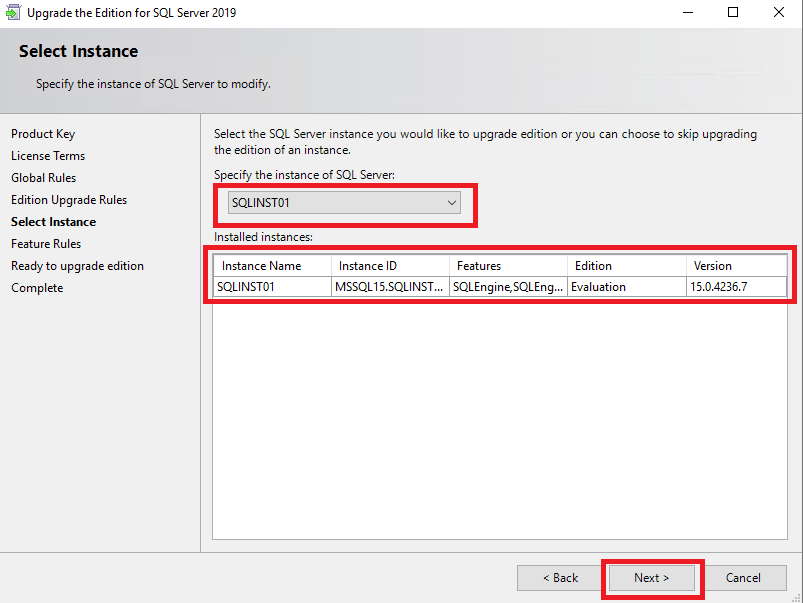
Task: Select the Complete step in sidebar
Action: coord(37,288)
